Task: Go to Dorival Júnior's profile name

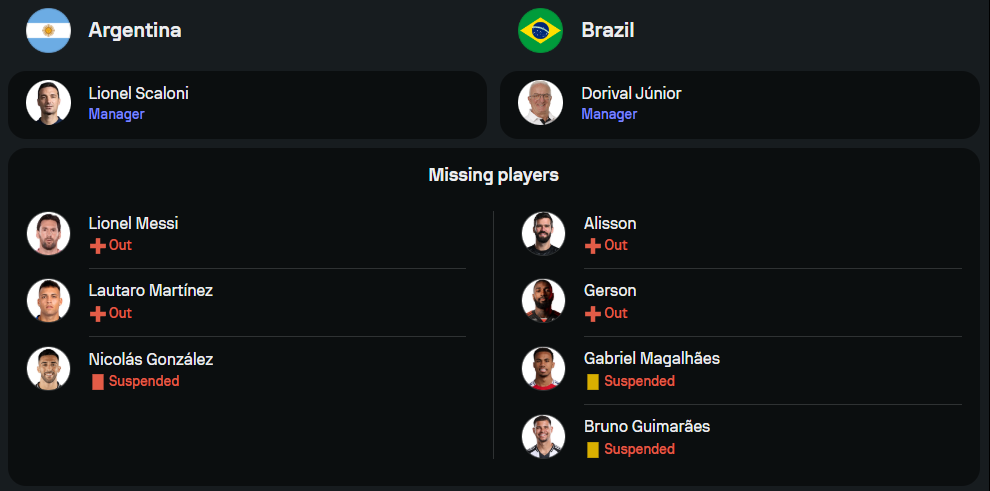Action: point(631,93)
